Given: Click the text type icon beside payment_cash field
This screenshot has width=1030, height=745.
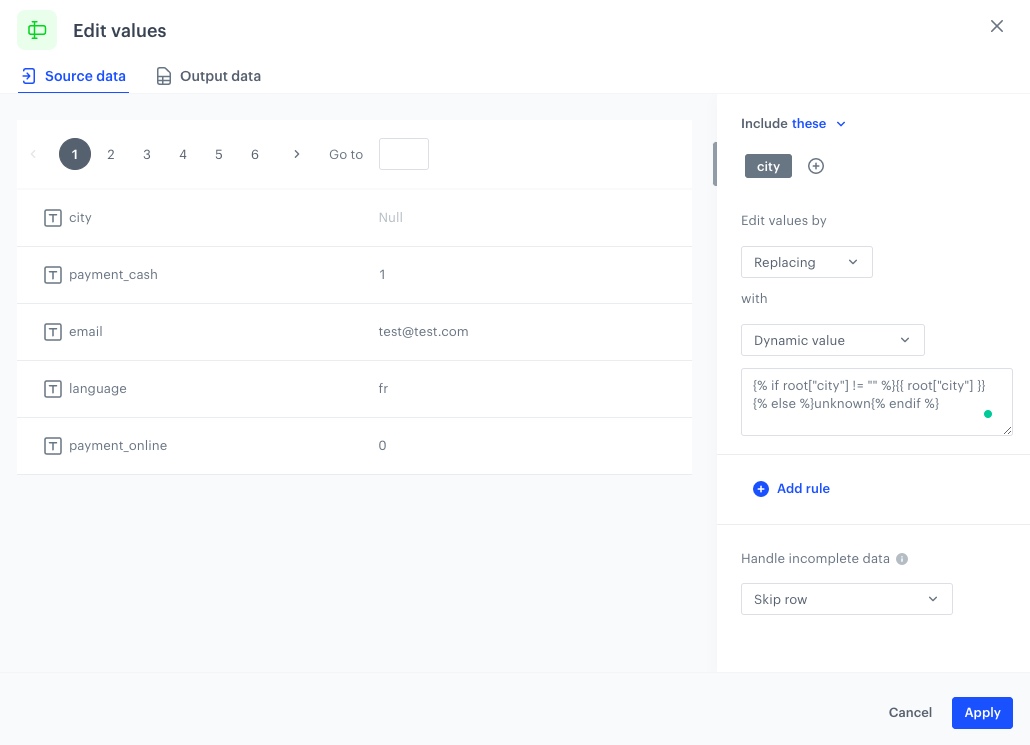Looking at the screenshot, I should pyautogui.click(x=53, y=274).
